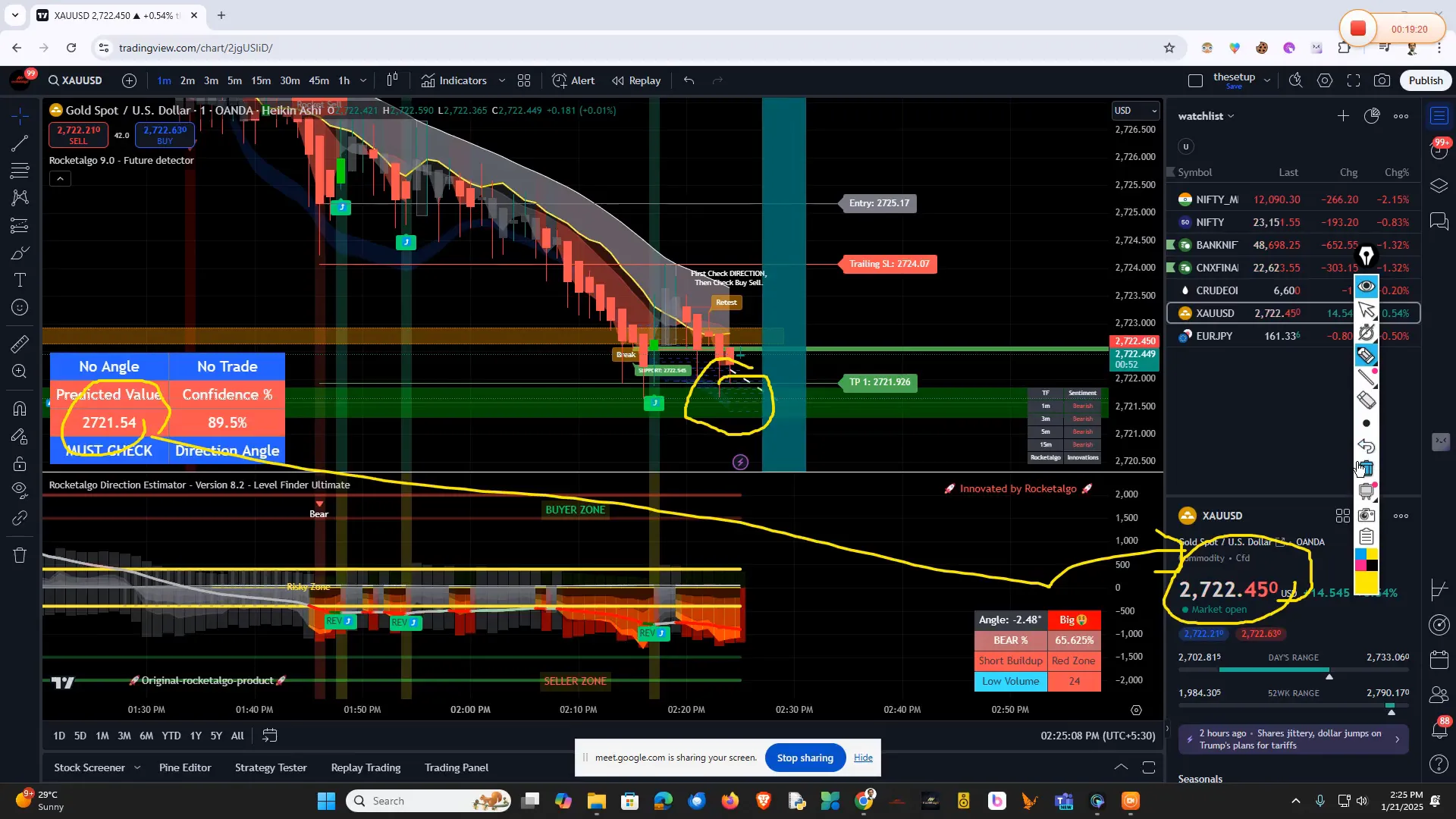The height and width of the screenshot is (819, 1456).
Task: Take a chart snapshot camera icon
Action: 1382,80
